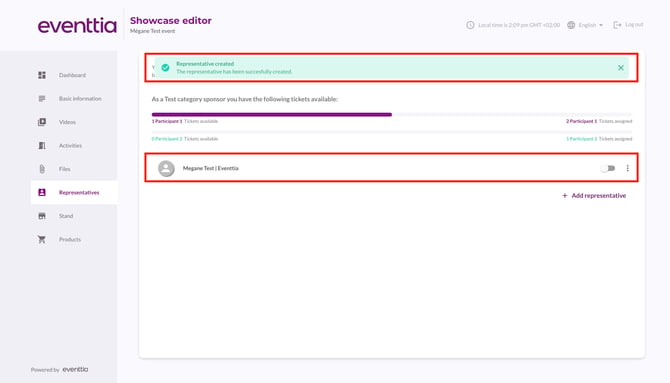Image resolution: width=670 pixels, height=383 pixels.
Task: Click the globe language icon
Action: [x=571, y=25]
